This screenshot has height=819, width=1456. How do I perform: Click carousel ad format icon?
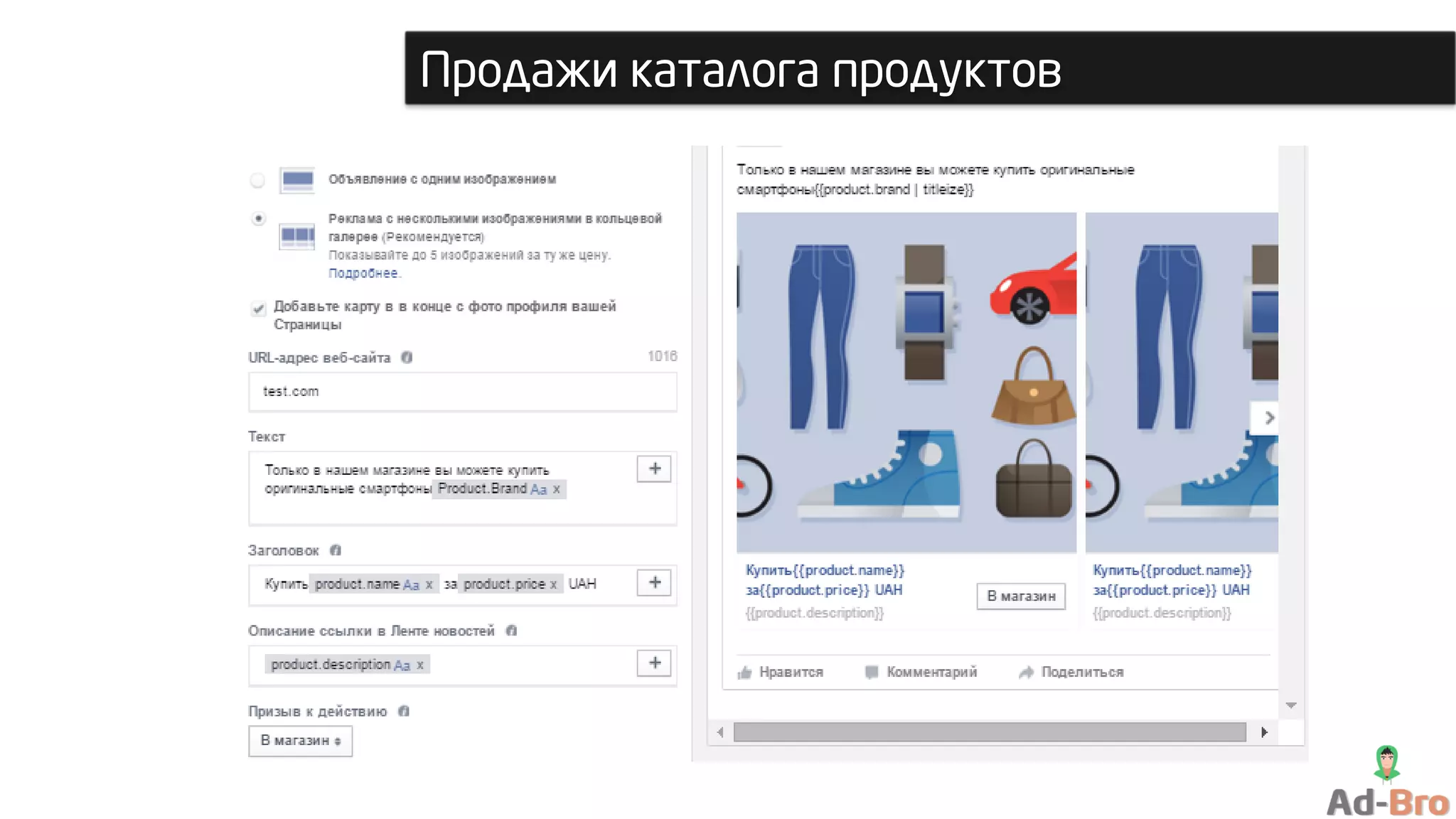point(297,235)
